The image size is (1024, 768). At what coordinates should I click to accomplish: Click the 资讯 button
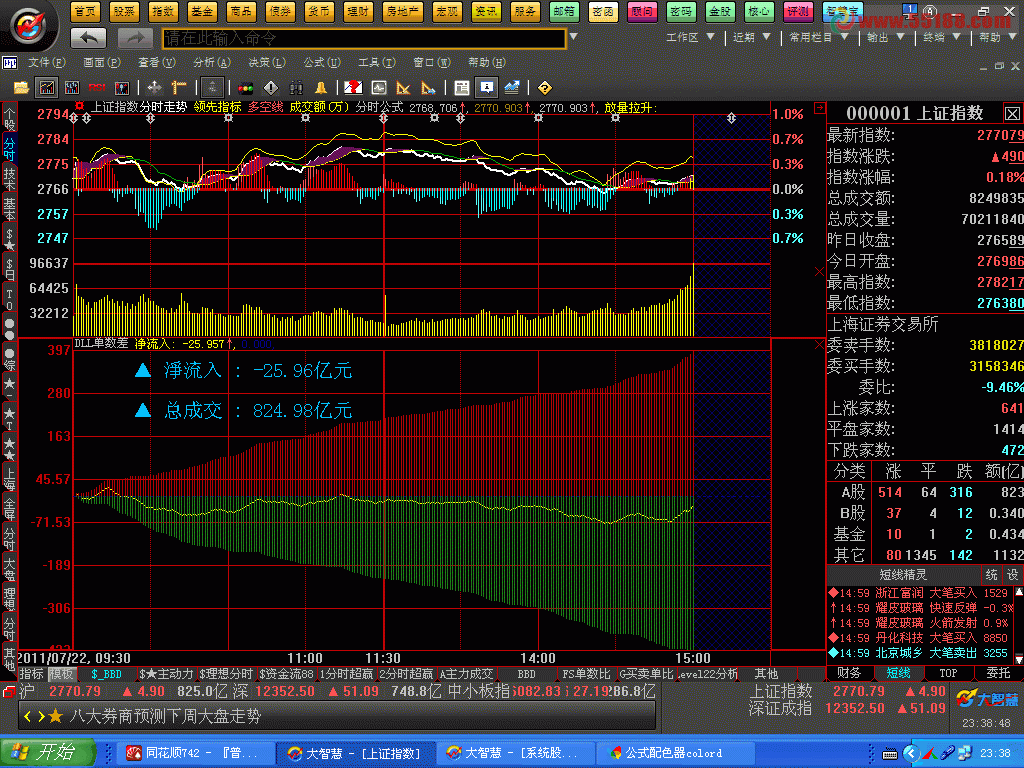487,11
